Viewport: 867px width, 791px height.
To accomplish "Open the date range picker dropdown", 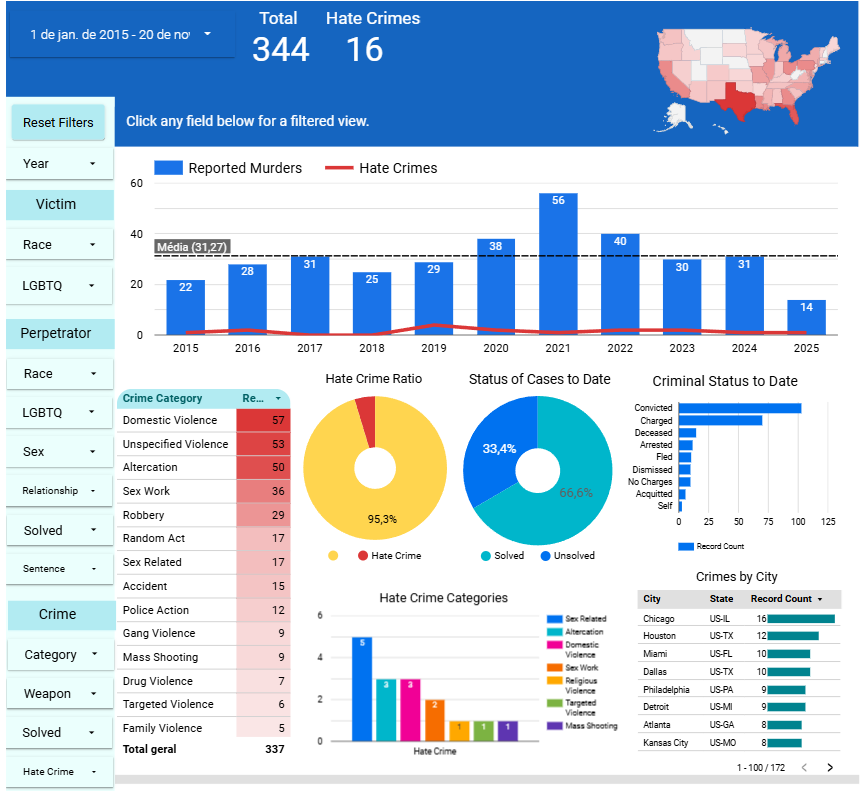I will (122, 35).
